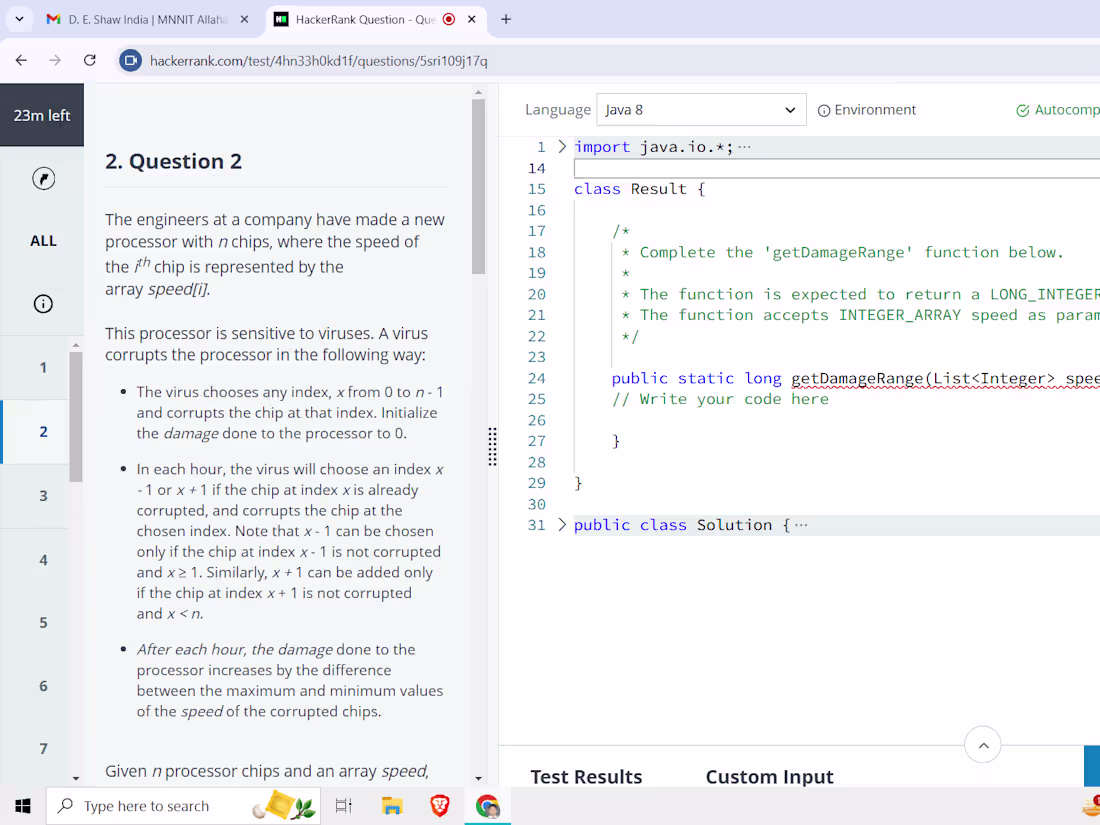Close the HackerRank Question tab

click(472, 20)
